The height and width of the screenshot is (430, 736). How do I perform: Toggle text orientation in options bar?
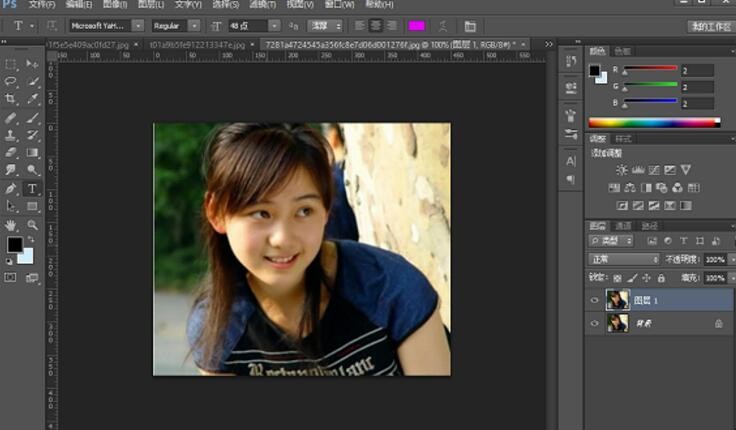(x=52, y=26)
